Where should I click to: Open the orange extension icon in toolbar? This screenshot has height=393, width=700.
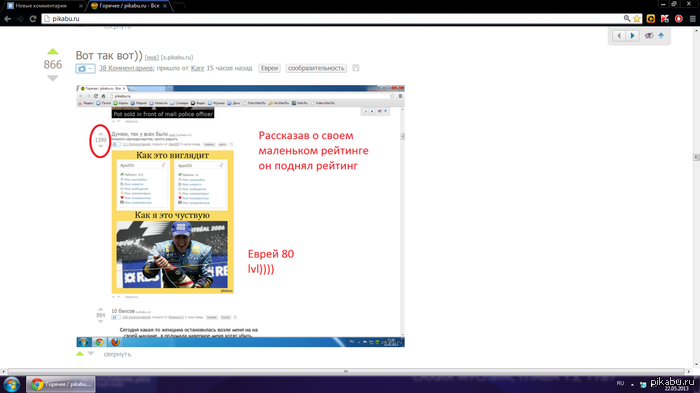pyautogui.click(x=651, y=19)
